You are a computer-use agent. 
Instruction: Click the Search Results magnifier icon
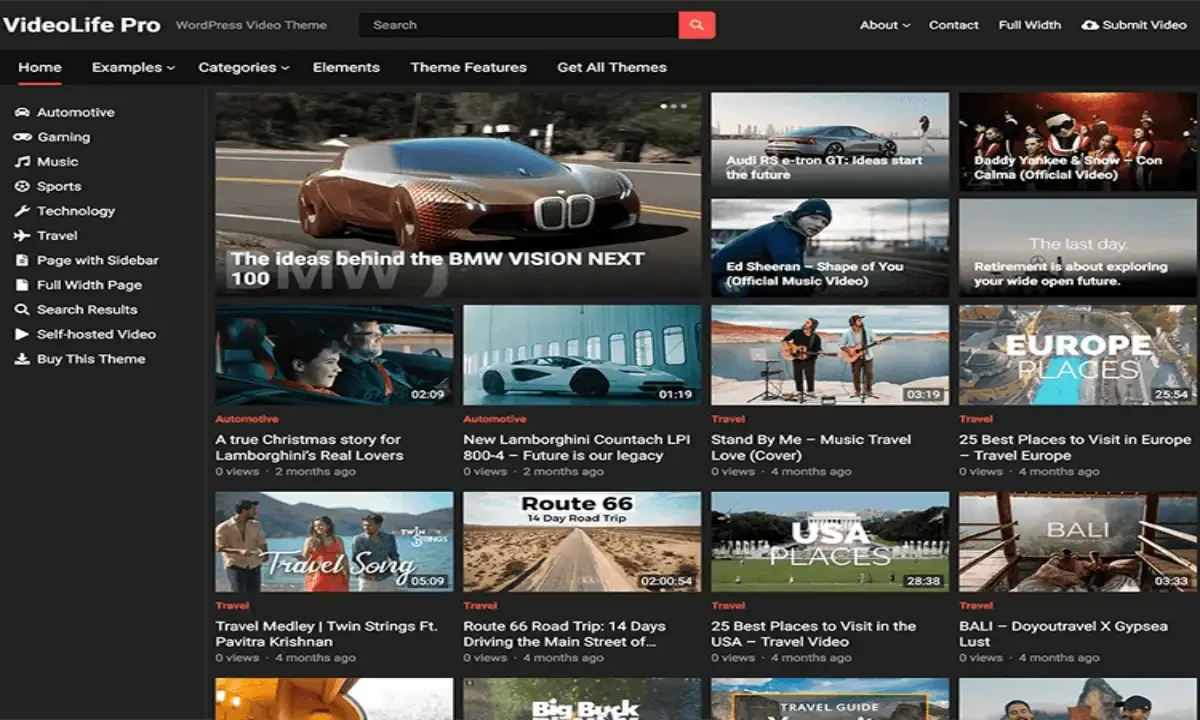(22, 310)
